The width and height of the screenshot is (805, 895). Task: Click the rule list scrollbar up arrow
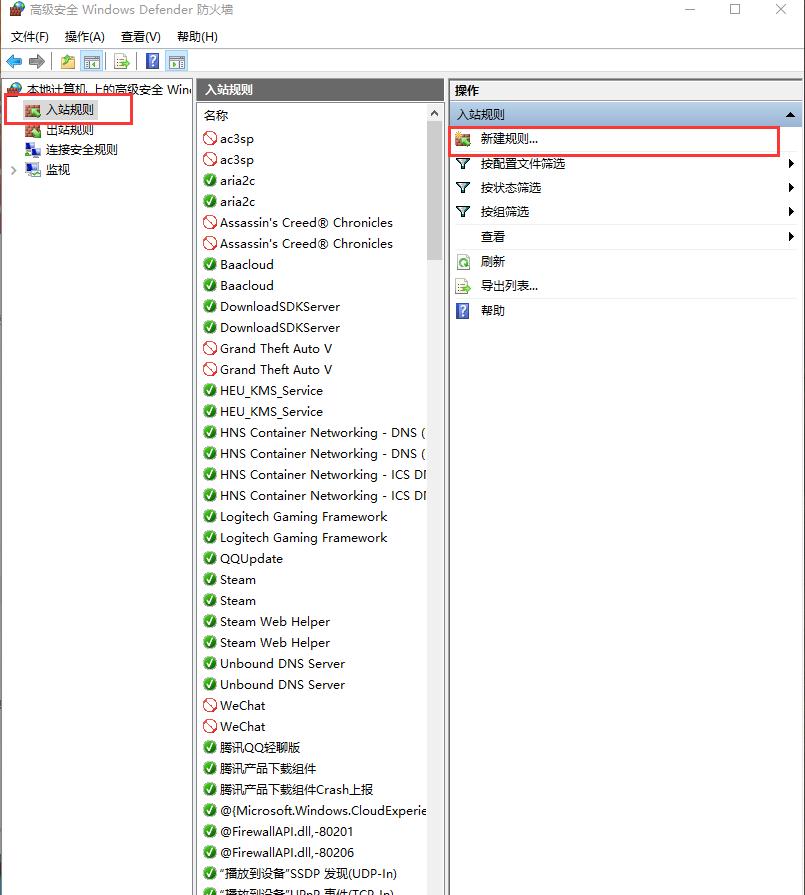[x=434, y=114]
